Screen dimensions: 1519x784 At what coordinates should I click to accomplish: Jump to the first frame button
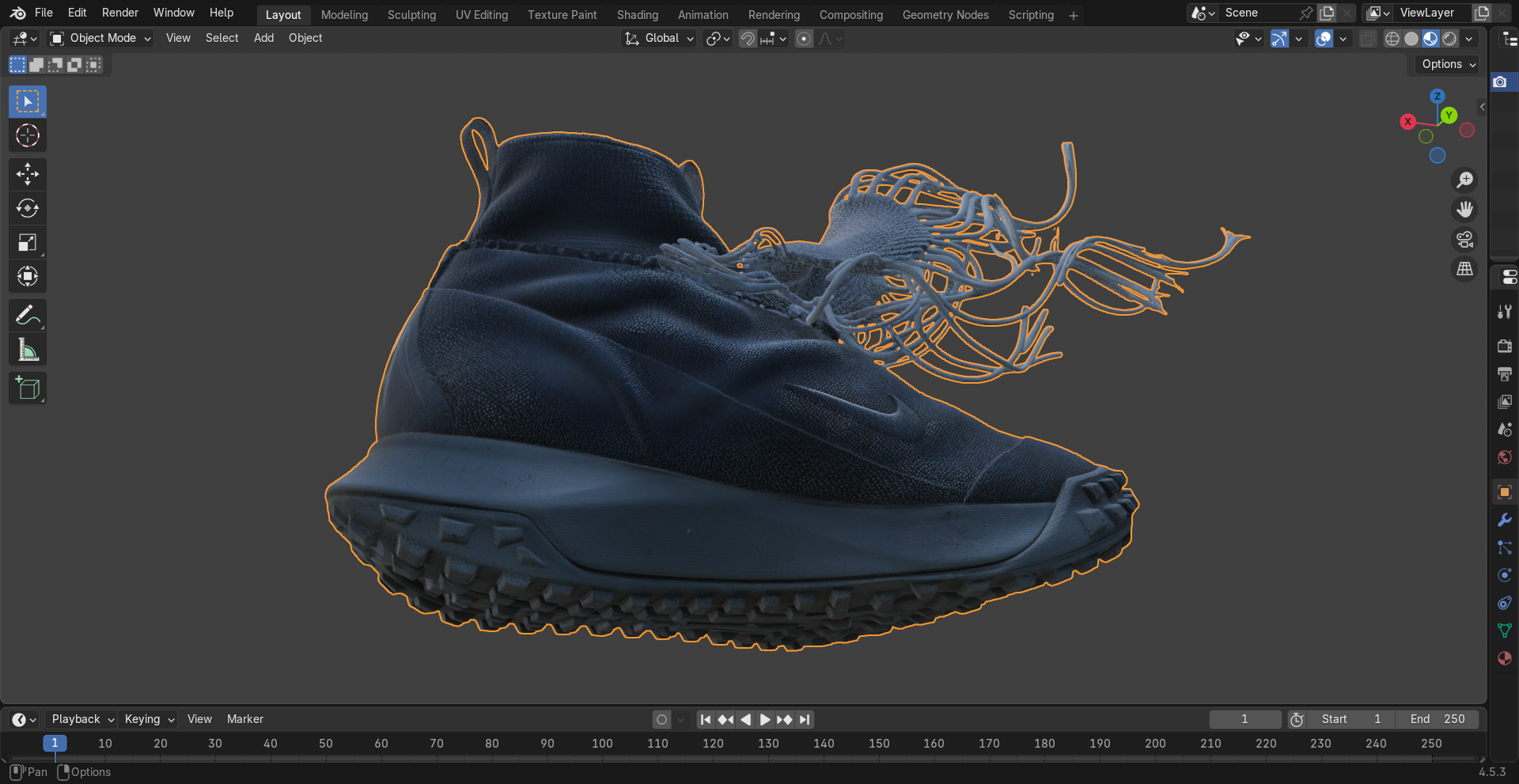coord(706,719)
